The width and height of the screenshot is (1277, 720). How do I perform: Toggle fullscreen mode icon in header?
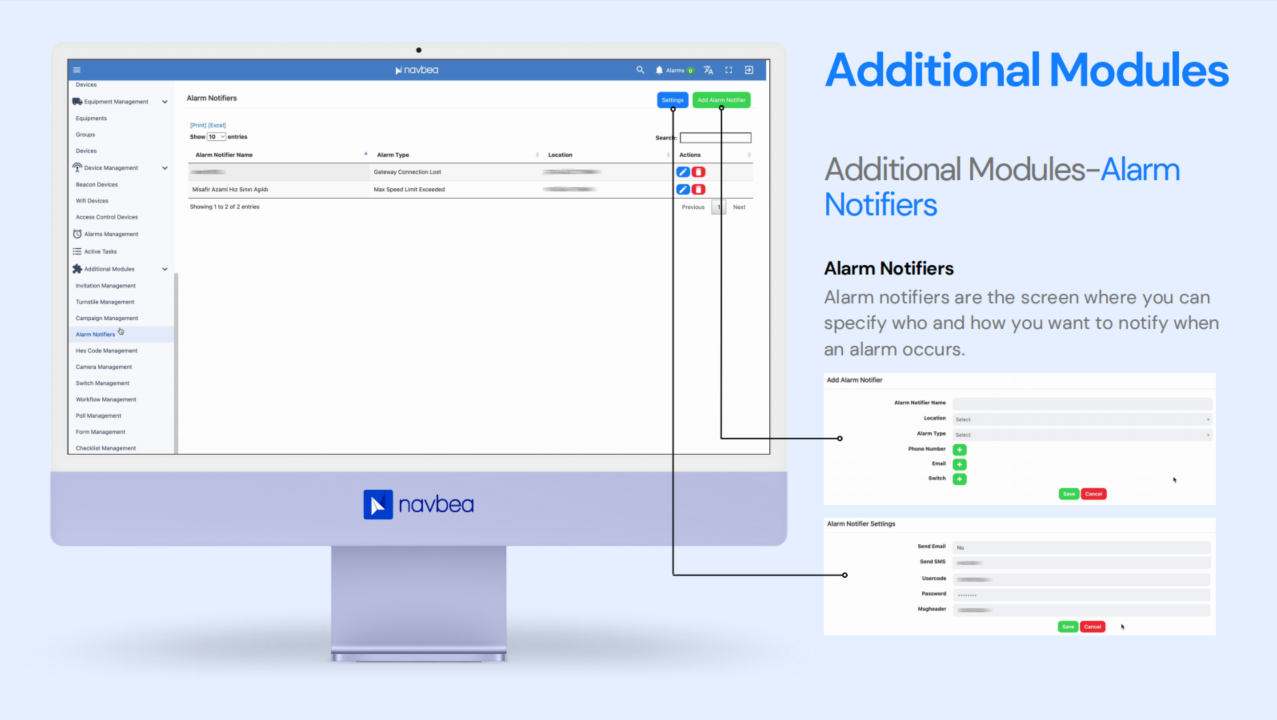[x=729, y=70]
